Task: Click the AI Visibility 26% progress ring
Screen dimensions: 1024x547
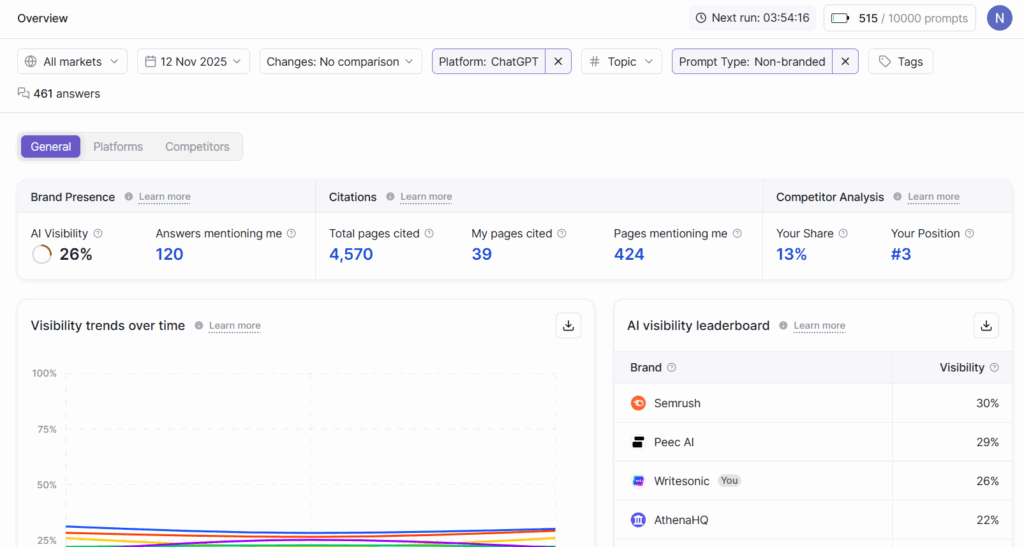Action: 42,255
